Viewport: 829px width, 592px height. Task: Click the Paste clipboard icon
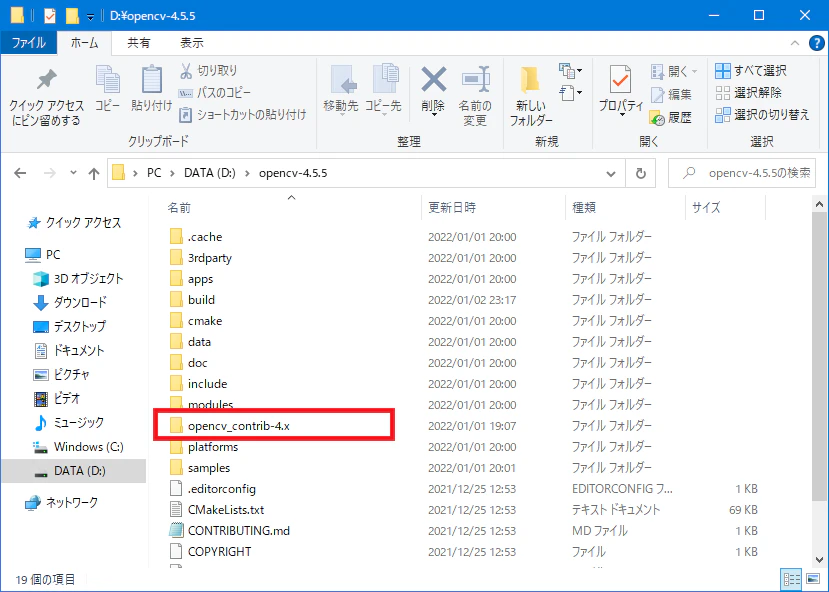click(x=151, y=88)
